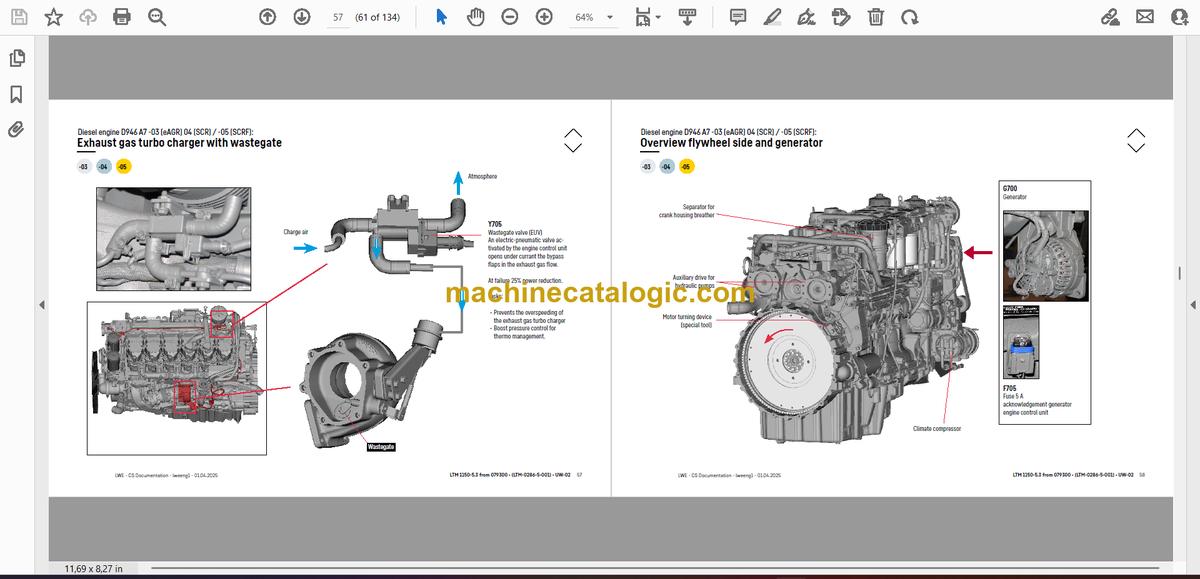
Task: Add a comment with the sticky note icon
Action: point(738,17)
